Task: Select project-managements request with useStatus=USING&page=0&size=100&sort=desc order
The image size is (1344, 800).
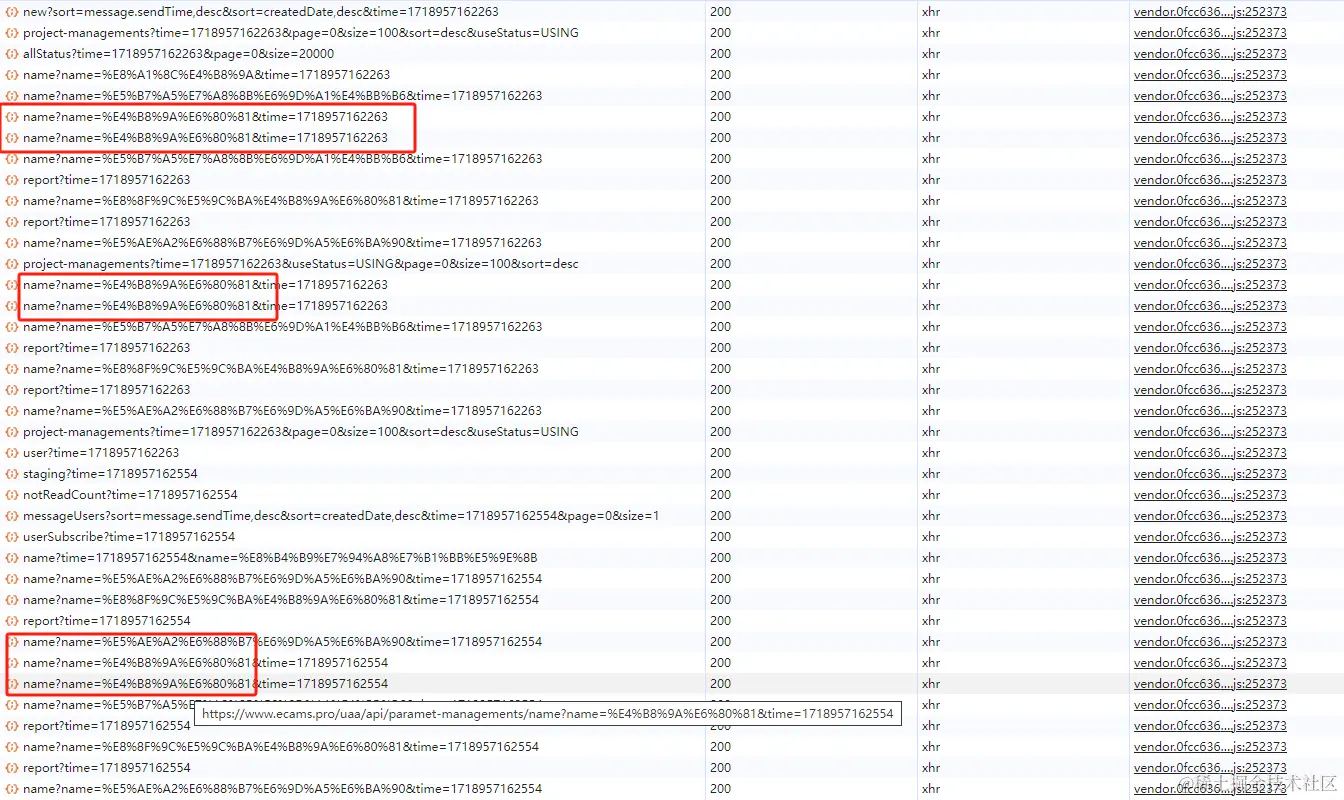Action: coord(301,264)
